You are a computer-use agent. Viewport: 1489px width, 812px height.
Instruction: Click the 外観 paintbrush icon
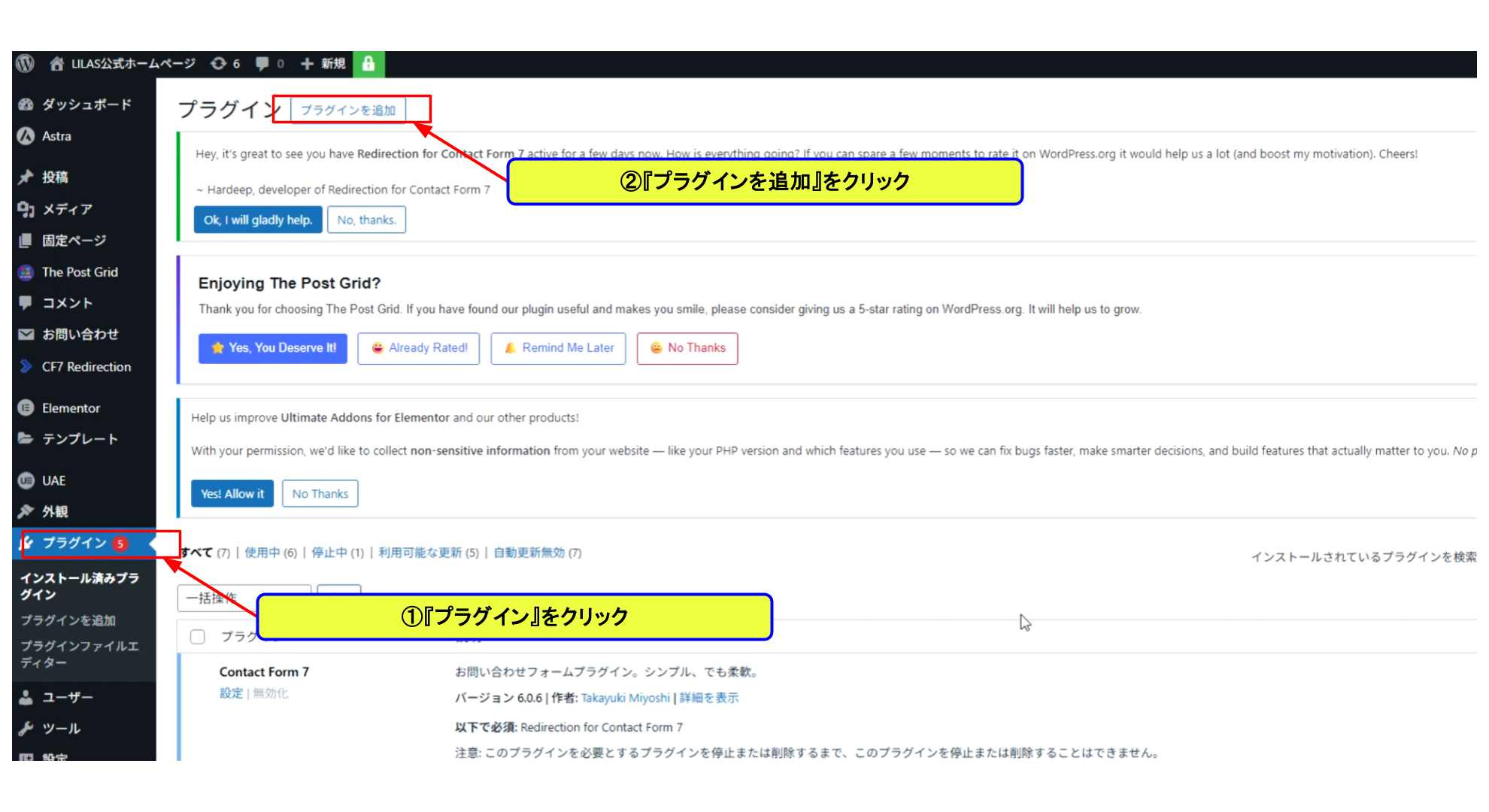(26, 511)
